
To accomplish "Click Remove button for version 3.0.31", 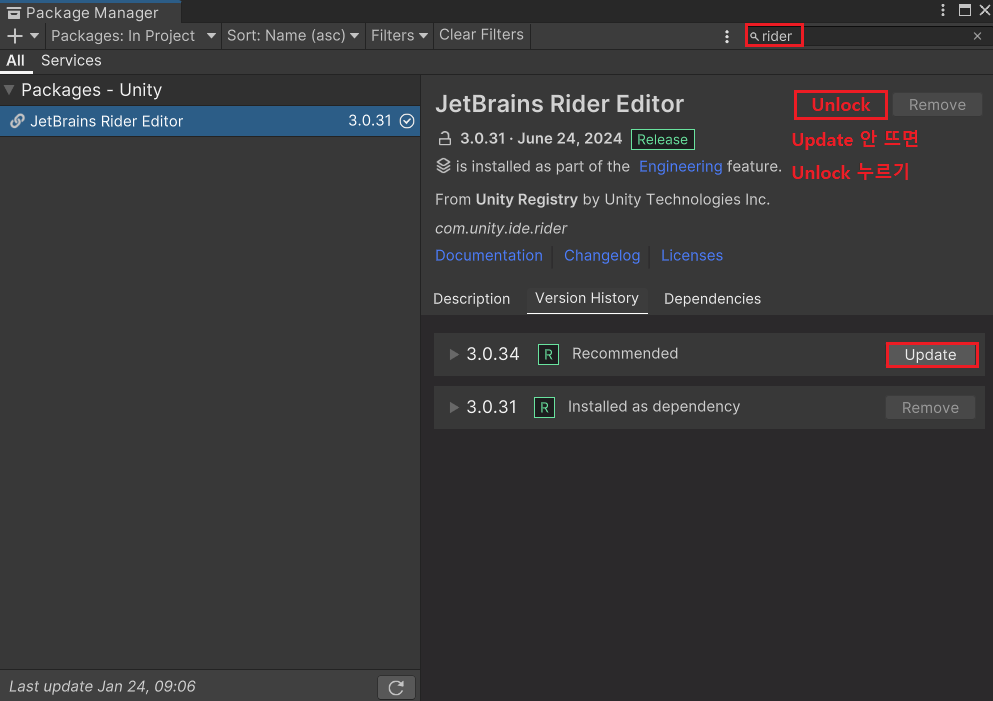I will 930,408.
